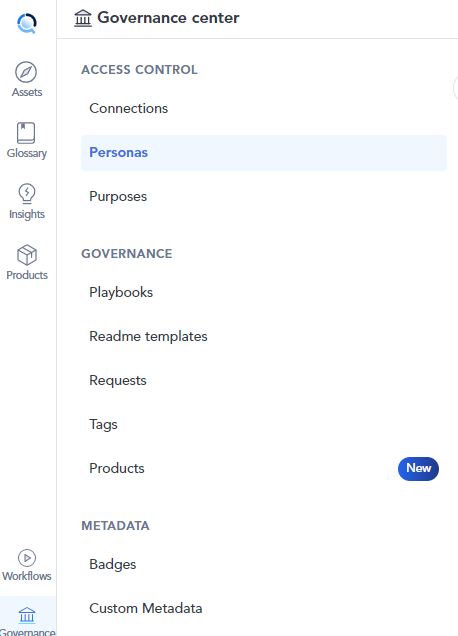Open the Insights lightbulb icon
458x636 pixels.
(x=27, y=193)
